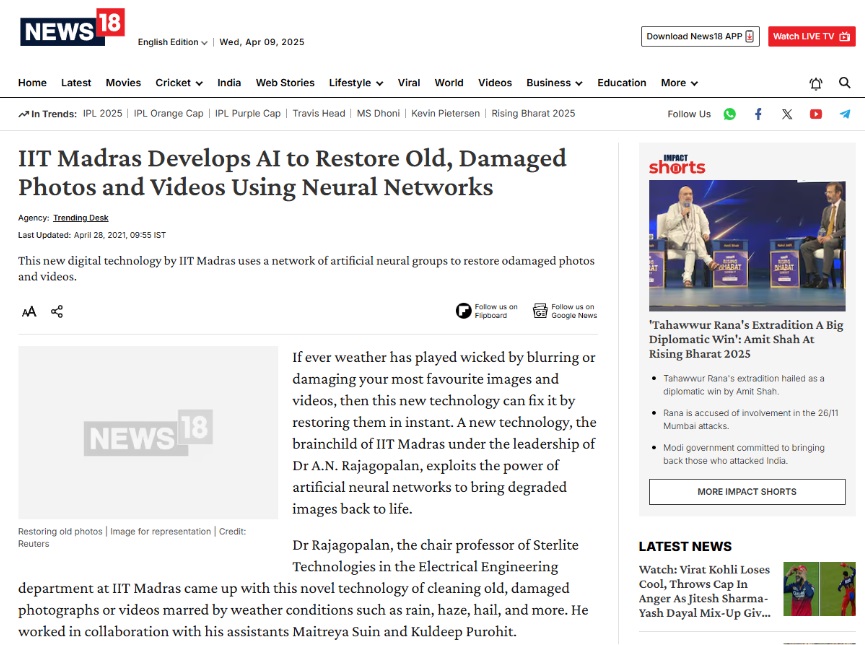Viewport: 865px width, 645px height.
Task: Open the IPL Purple Cap trending link
Action: [248, 114]
